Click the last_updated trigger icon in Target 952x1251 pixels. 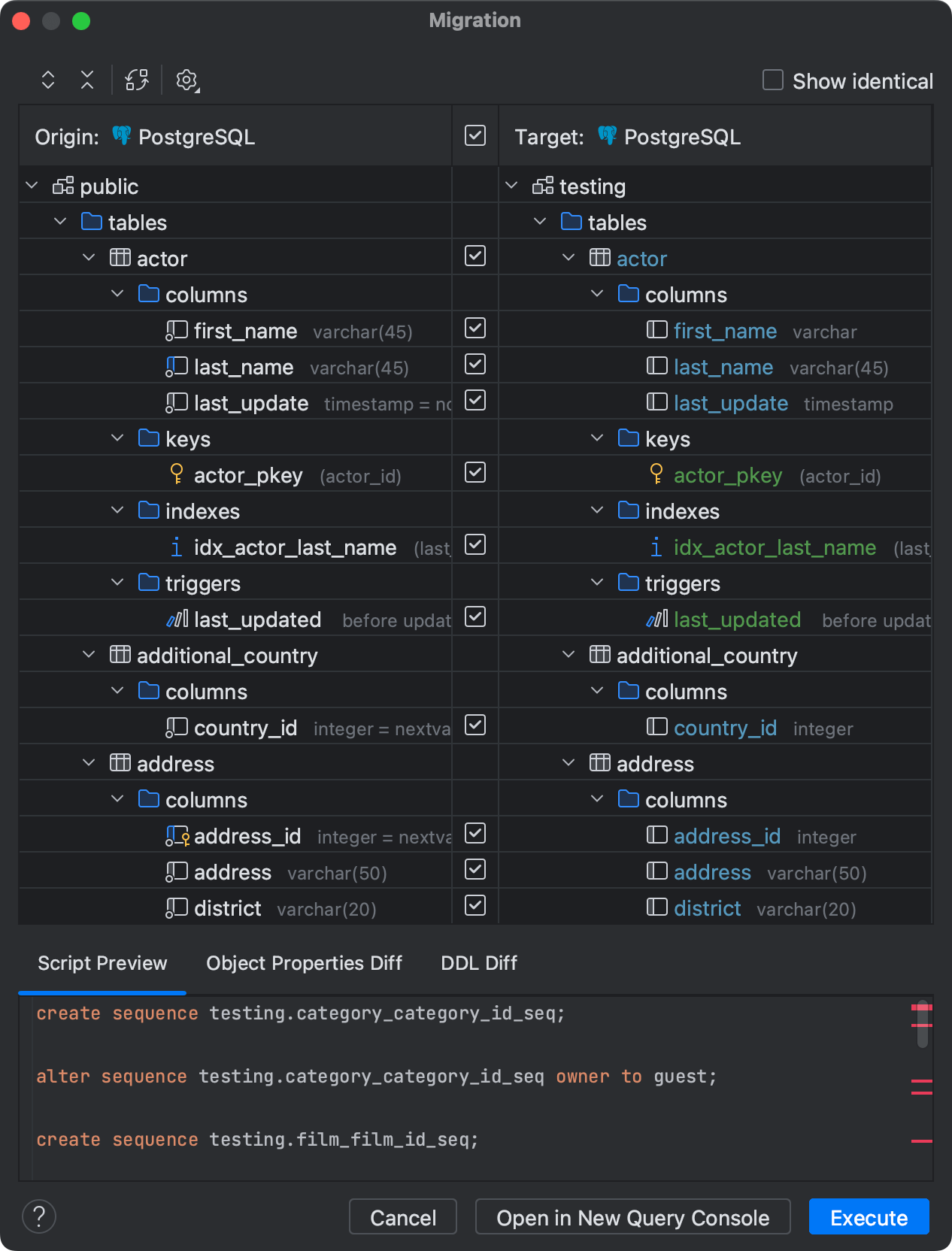[656, 619]
